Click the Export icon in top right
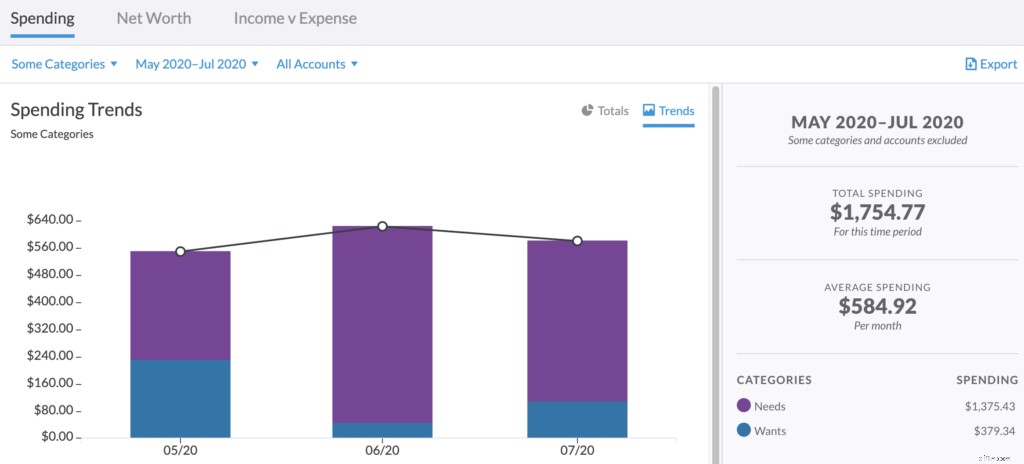 click(x=971, y=64)
